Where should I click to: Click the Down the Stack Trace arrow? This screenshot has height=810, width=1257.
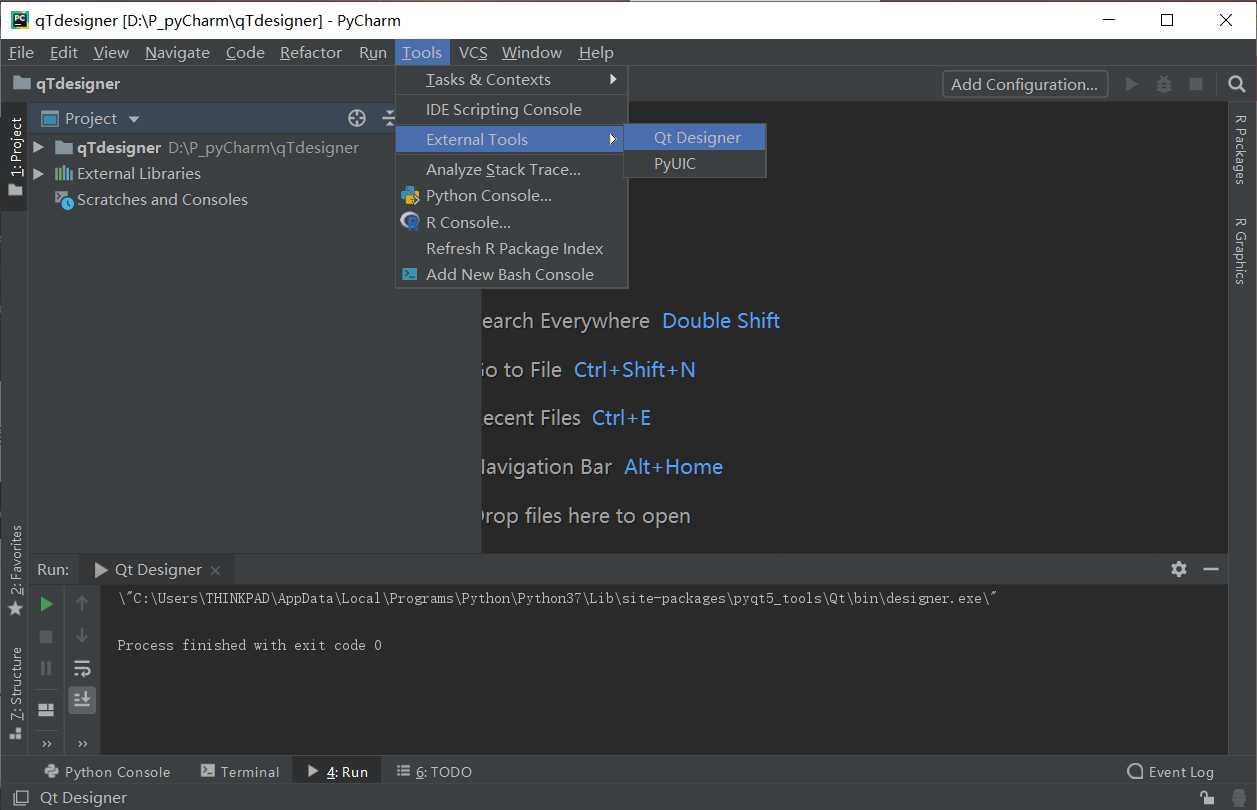pos(82,636)
